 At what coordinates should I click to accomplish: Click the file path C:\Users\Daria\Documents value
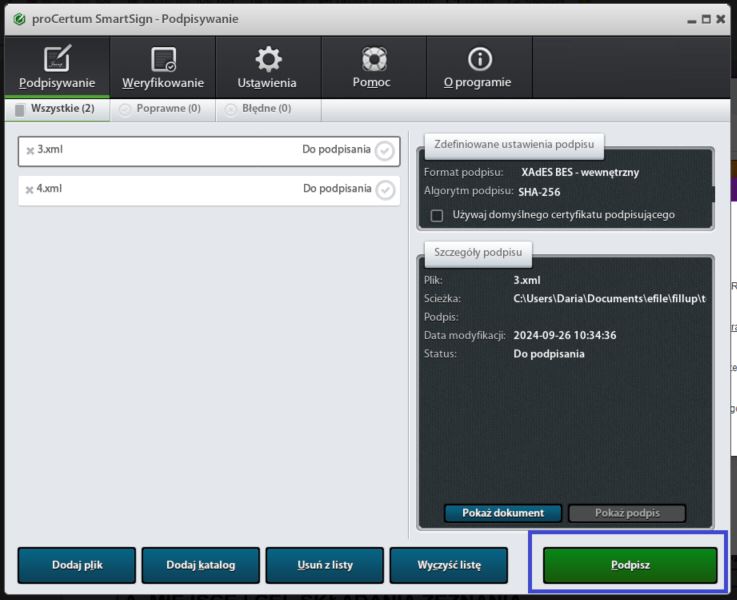[x=609, y=299]
